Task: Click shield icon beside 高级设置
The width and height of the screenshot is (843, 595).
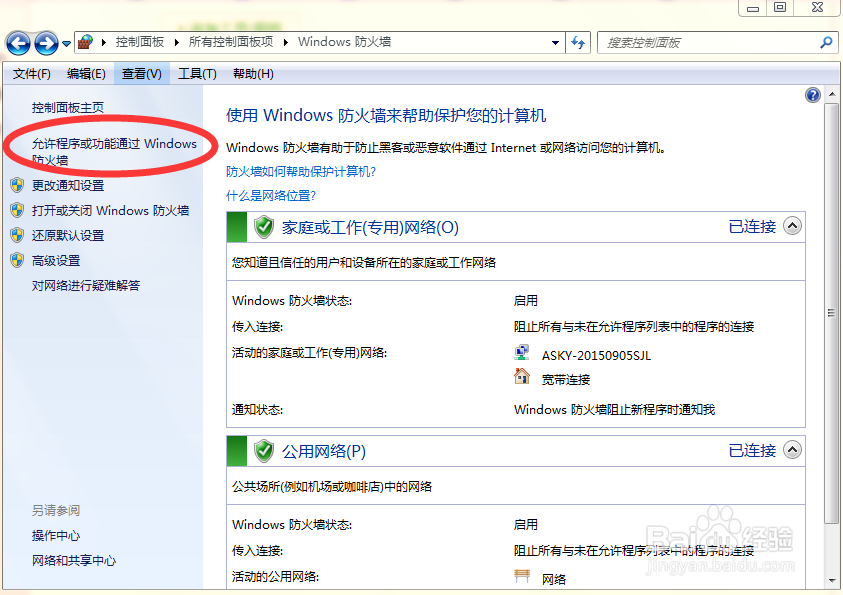Action: 17,260
